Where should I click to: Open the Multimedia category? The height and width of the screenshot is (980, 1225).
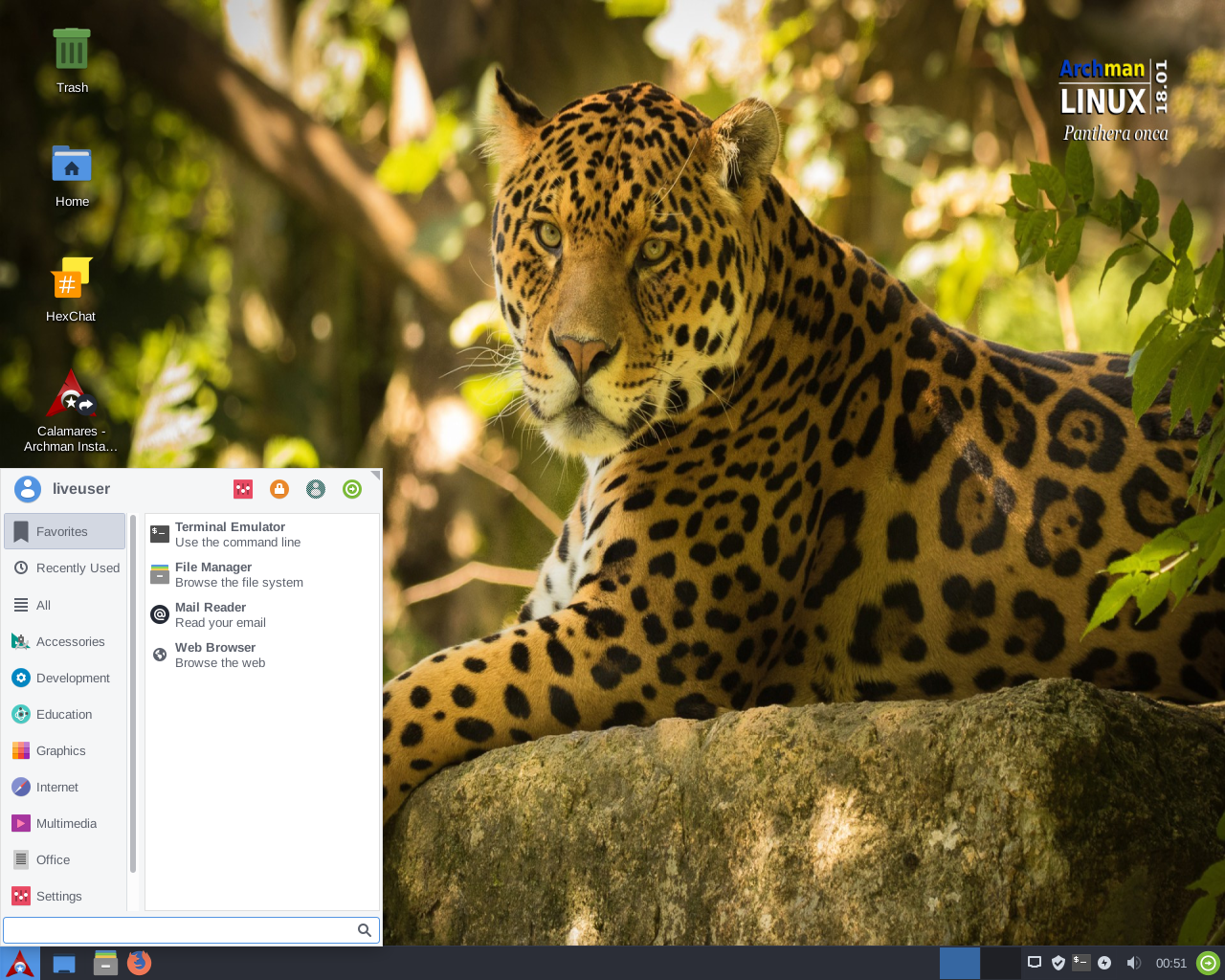tap(65, 823)
